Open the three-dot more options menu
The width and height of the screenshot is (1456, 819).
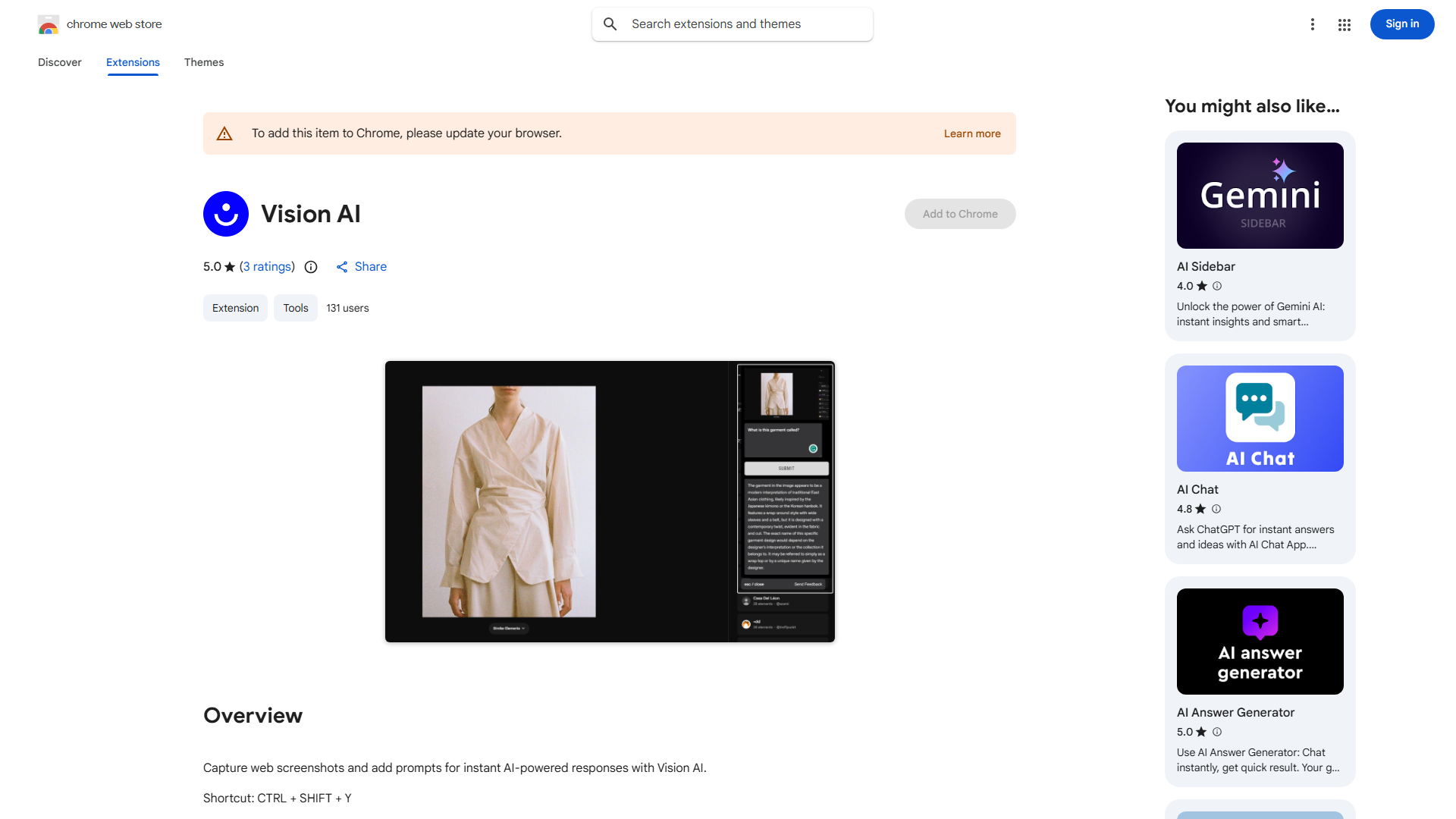(x=1312, y=24)
